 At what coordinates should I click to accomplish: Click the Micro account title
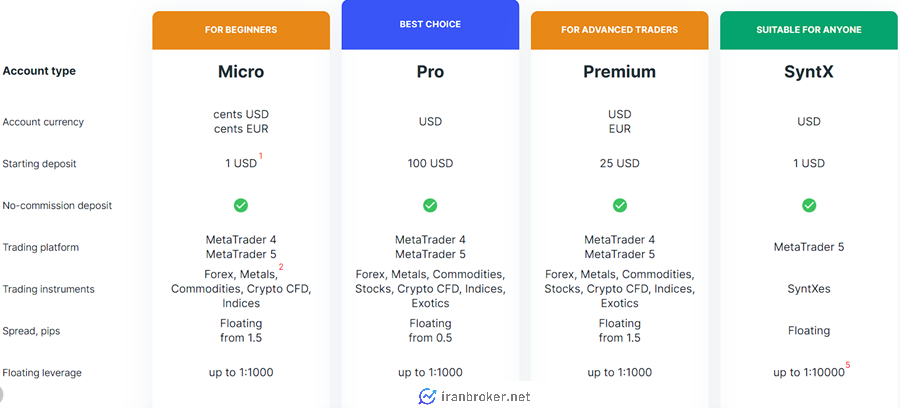point(241,72)
